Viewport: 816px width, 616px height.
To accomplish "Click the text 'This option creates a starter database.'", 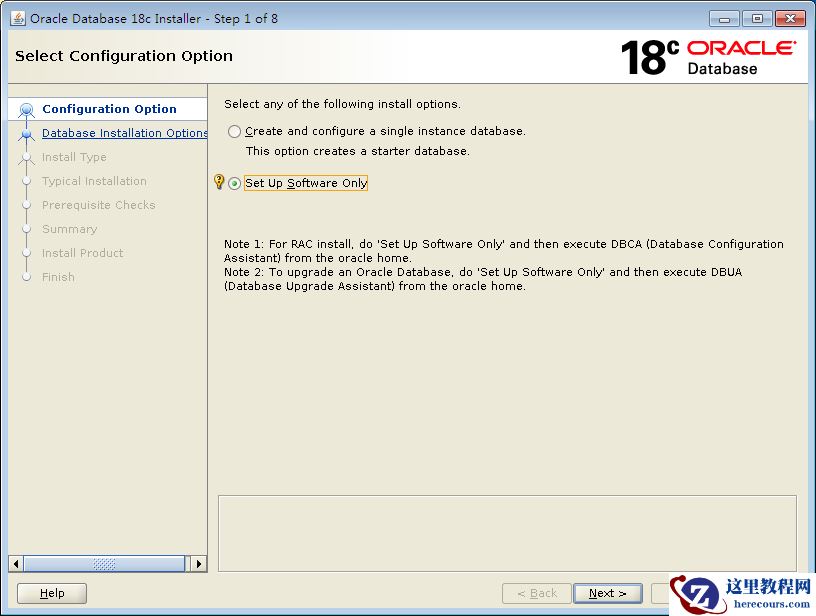I will click(358, 151).
